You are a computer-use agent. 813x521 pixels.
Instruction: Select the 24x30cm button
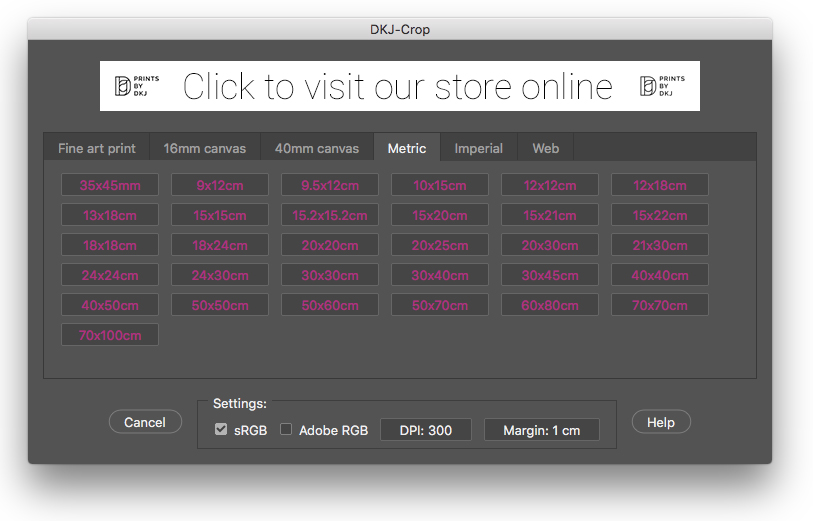(x=220, y=275)
